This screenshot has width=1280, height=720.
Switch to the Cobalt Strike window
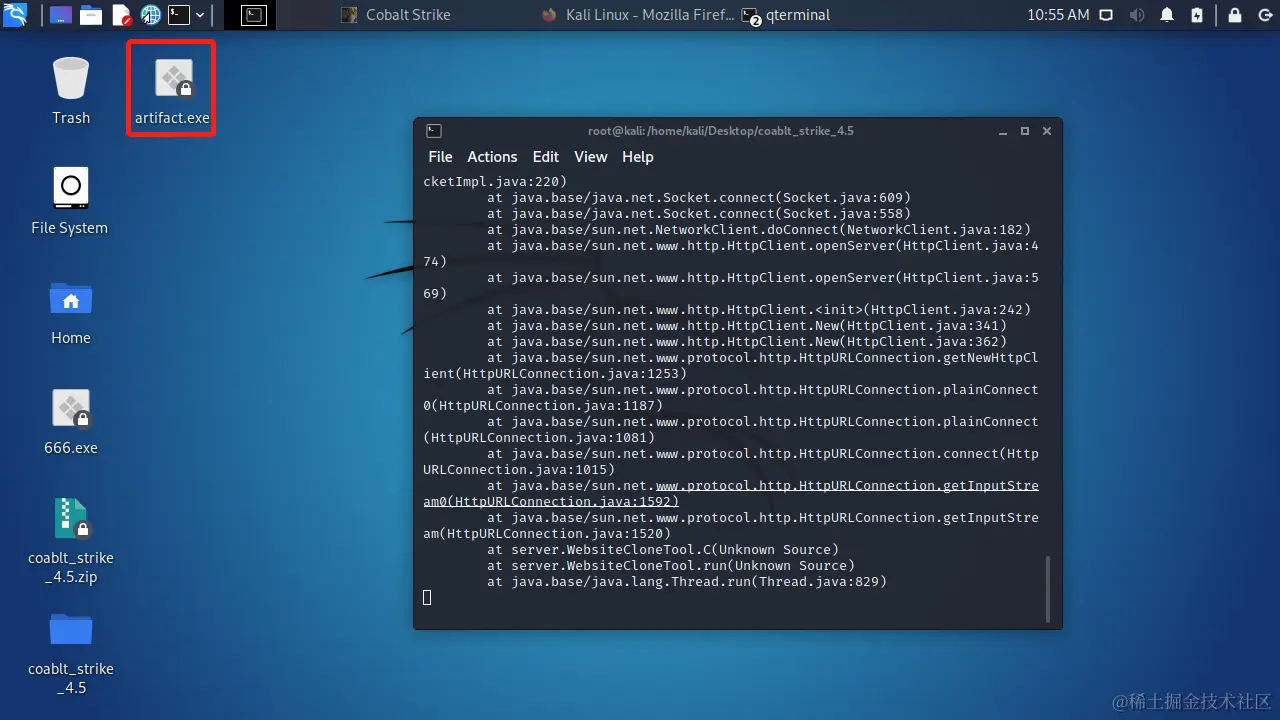[x=396, y=15]
